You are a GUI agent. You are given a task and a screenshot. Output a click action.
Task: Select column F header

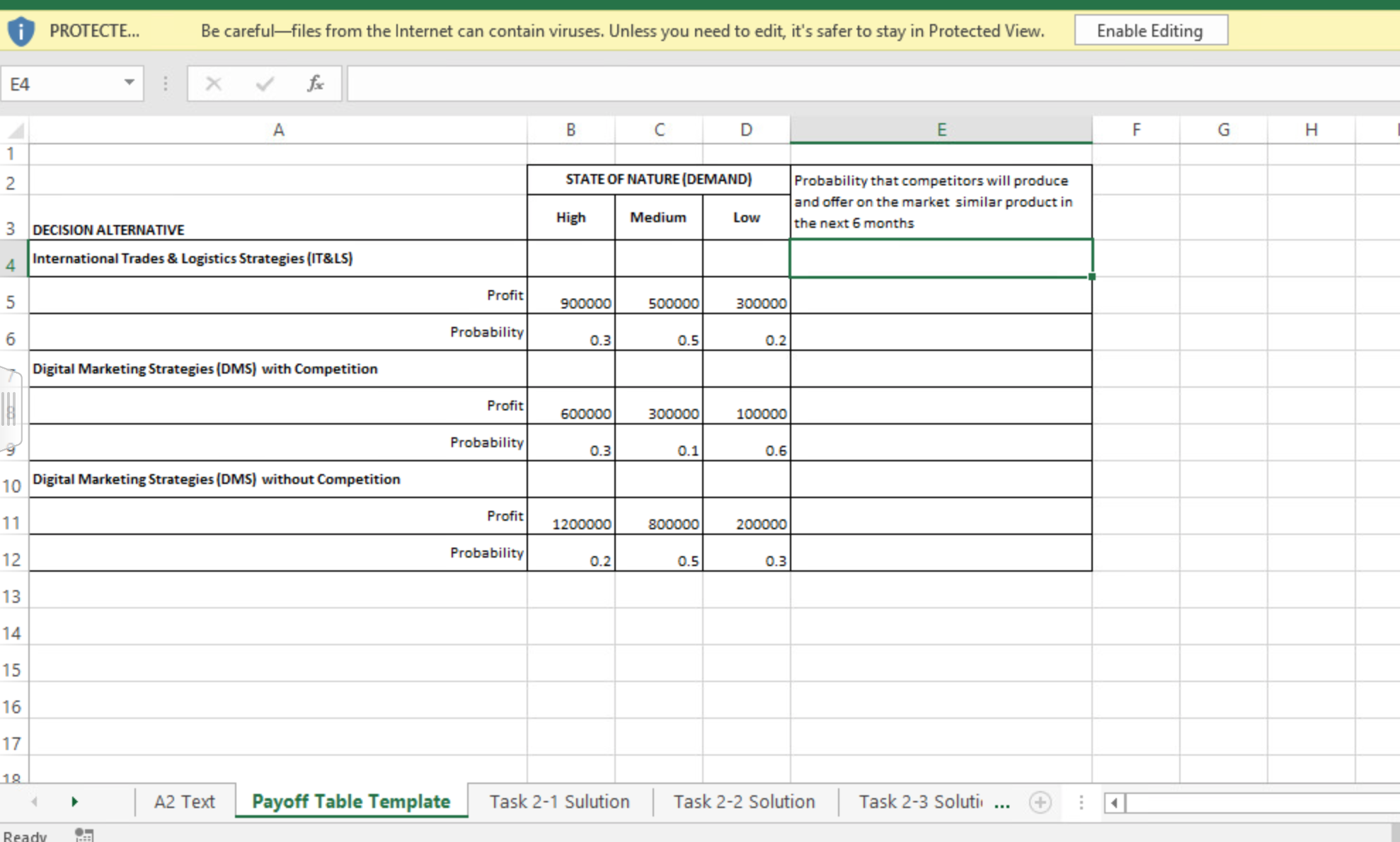[1136, 130]
